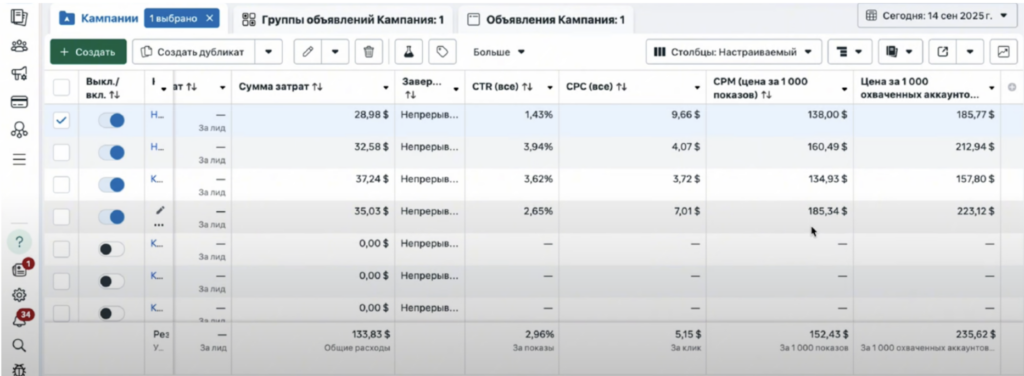
Task: Switch off the campaign with 28,98 $ spend
Action: 112,121
